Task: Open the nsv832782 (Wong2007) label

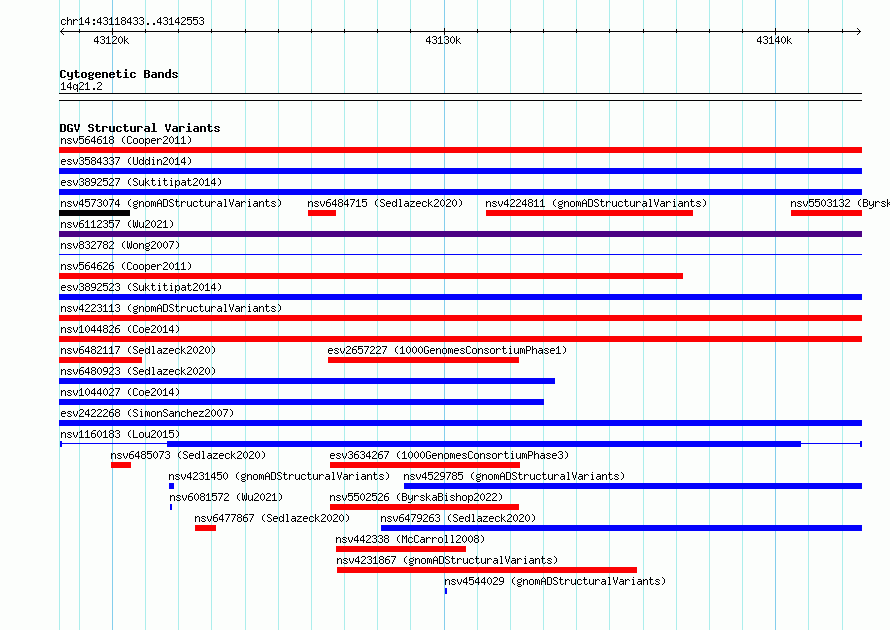Action: (120, 245)
